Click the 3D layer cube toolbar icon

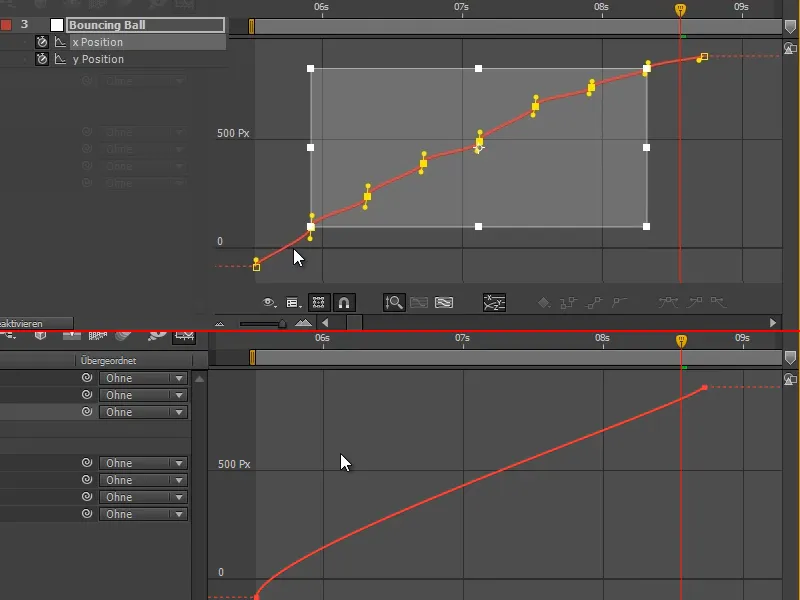coord(40,336)
